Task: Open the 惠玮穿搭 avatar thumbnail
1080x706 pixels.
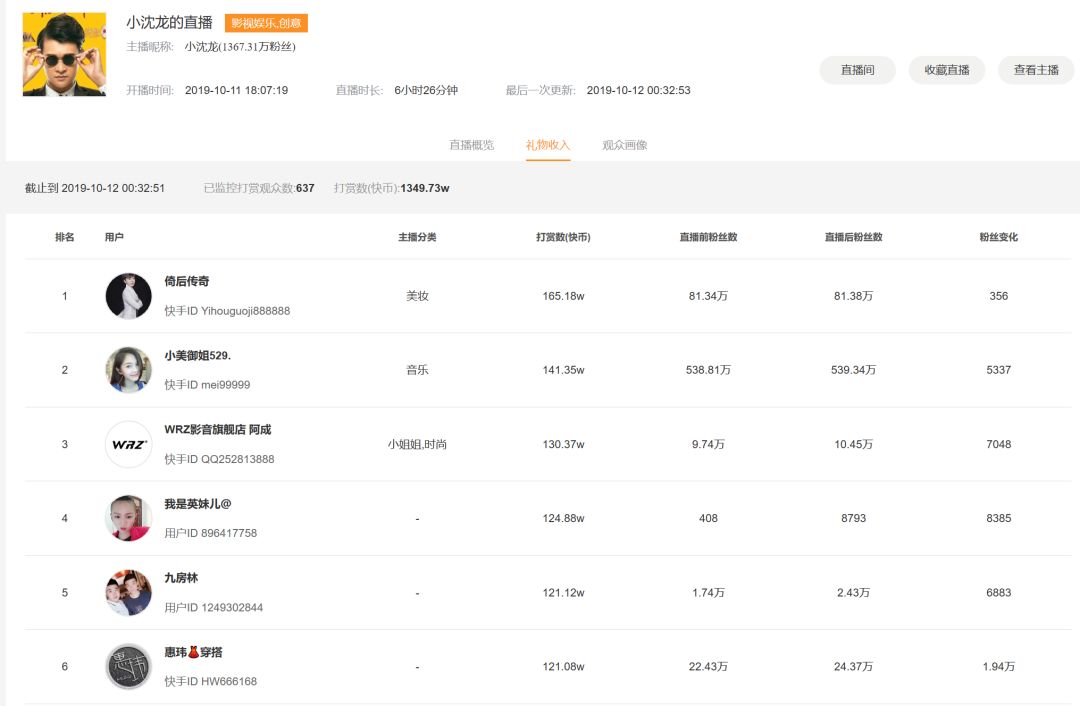Action: point(127,665)
